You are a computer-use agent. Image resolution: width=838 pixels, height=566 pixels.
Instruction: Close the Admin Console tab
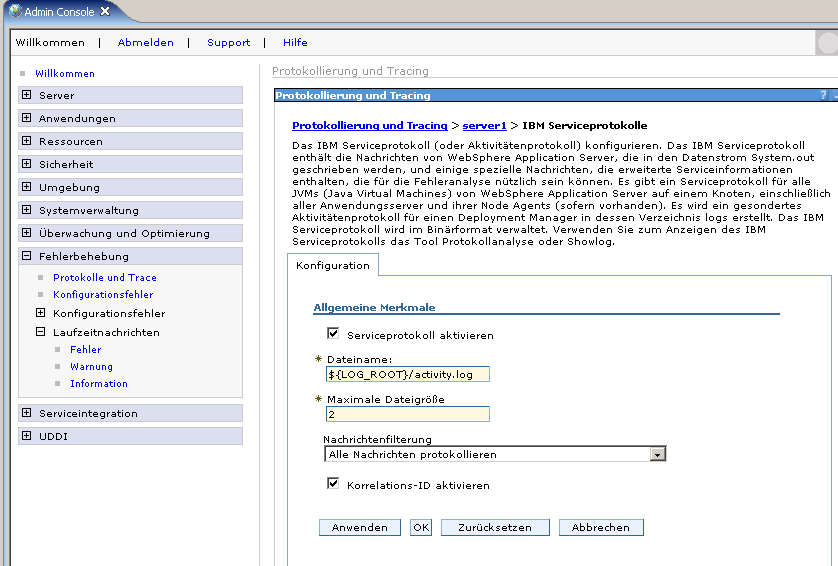click(105, 11)
